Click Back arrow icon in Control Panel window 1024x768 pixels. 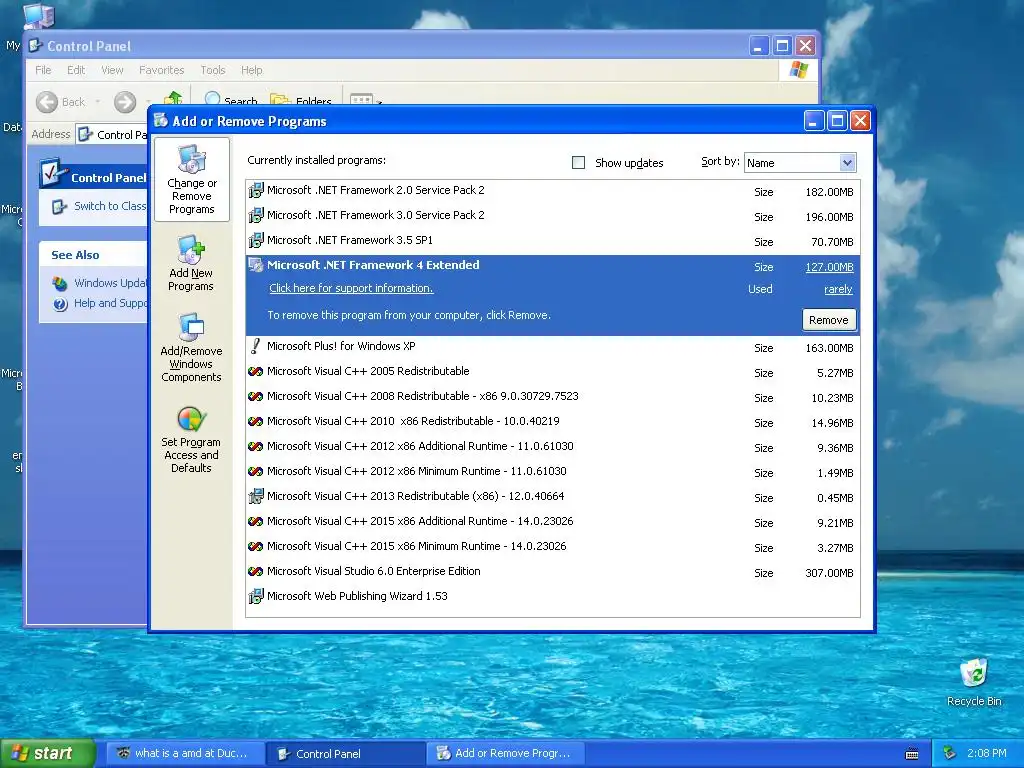point(47,102)
